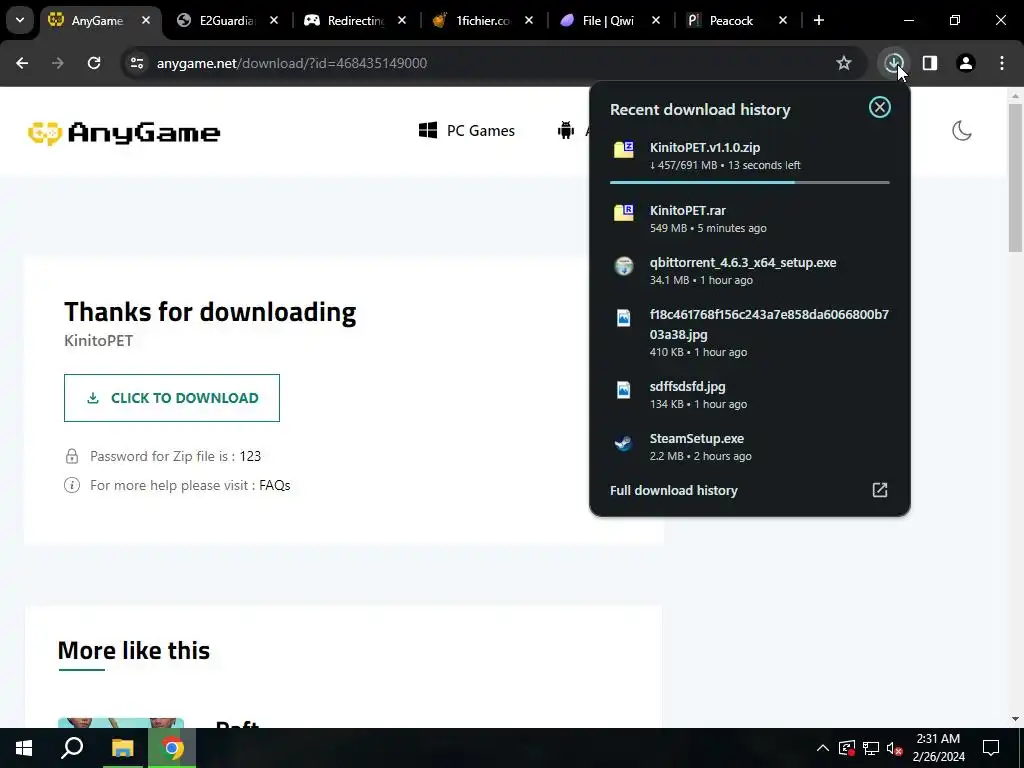Close the Recent download history popup

(880, 107)
